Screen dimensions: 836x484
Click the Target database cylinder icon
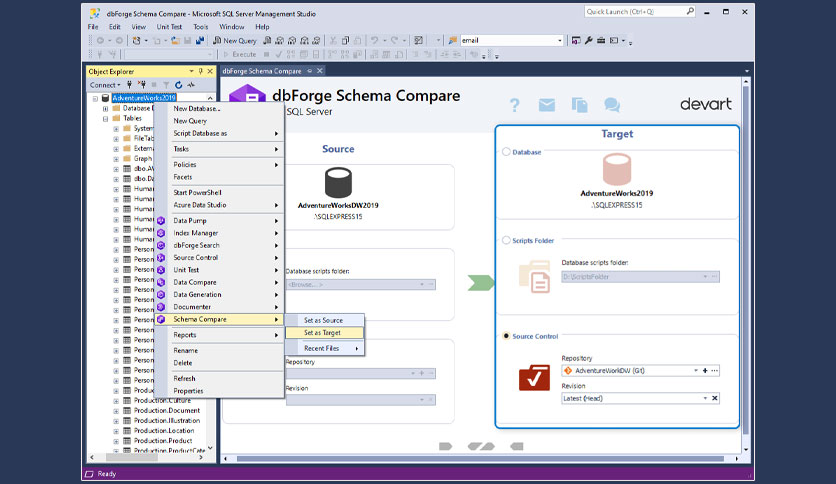617,170
